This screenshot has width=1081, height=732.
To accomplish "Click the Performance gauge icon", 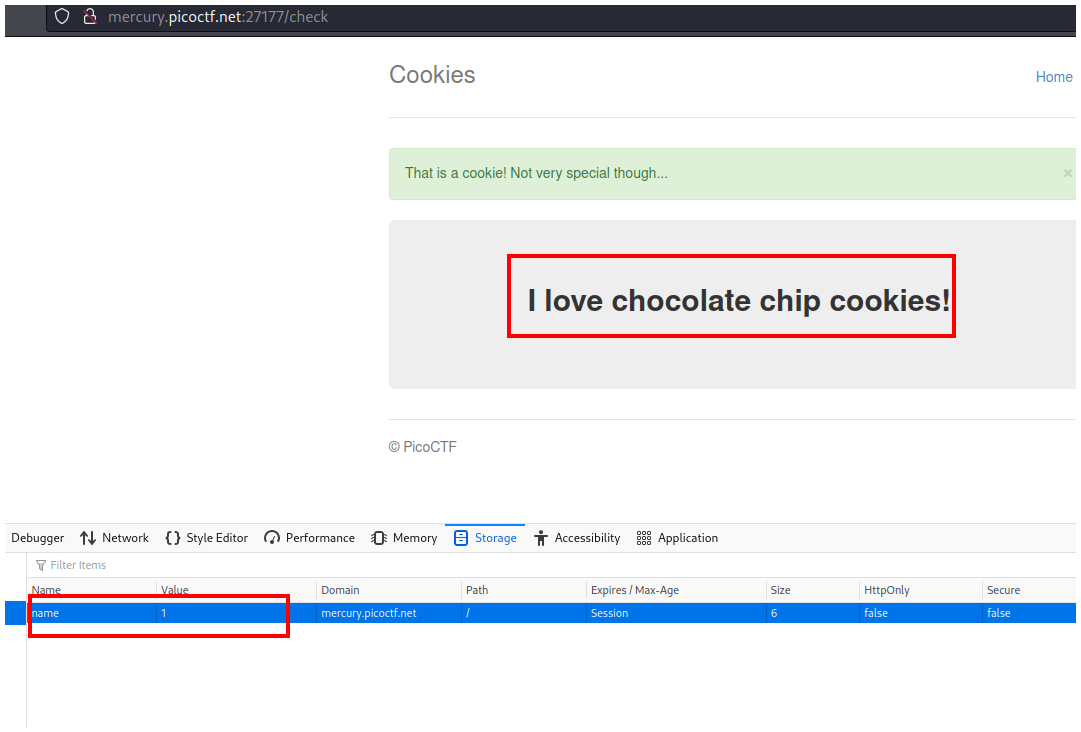I will [x=272, y=538].
